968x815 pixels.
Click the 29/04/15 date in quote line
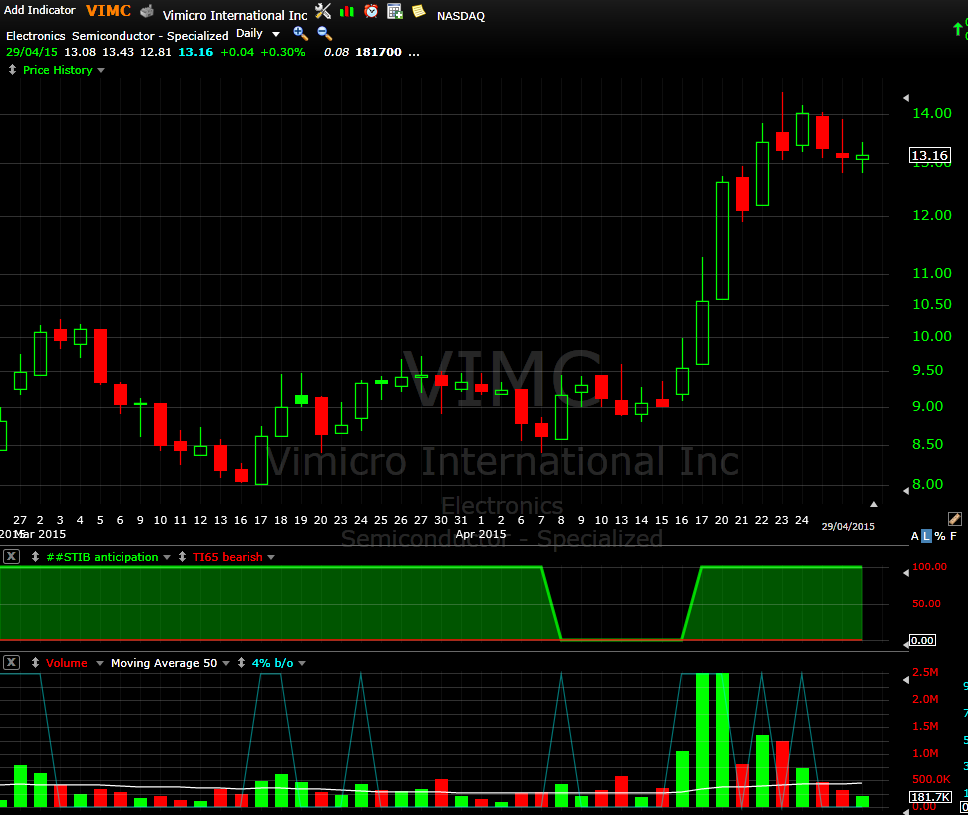31,52
